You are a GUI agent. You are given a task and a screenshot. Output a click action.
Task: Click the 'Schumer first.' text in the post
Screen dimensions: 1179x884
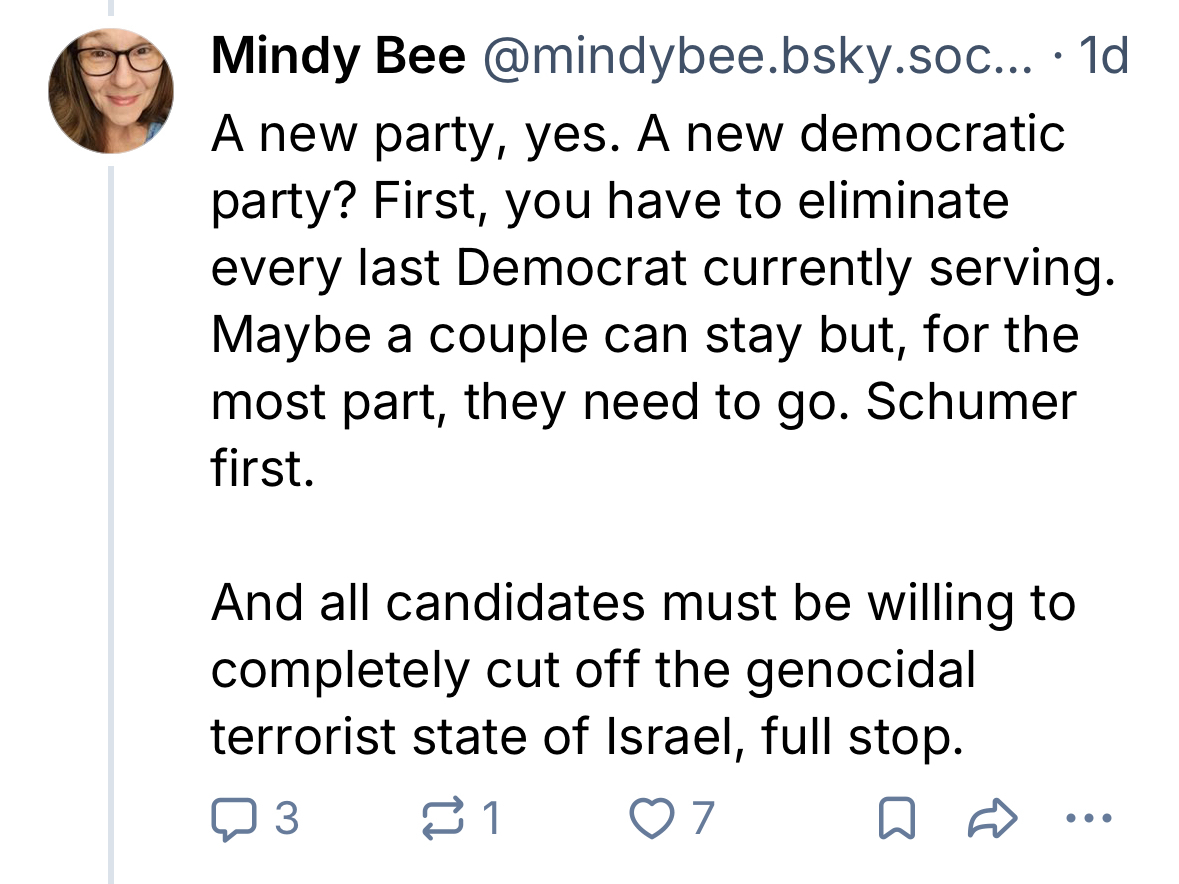click(970, 403)
